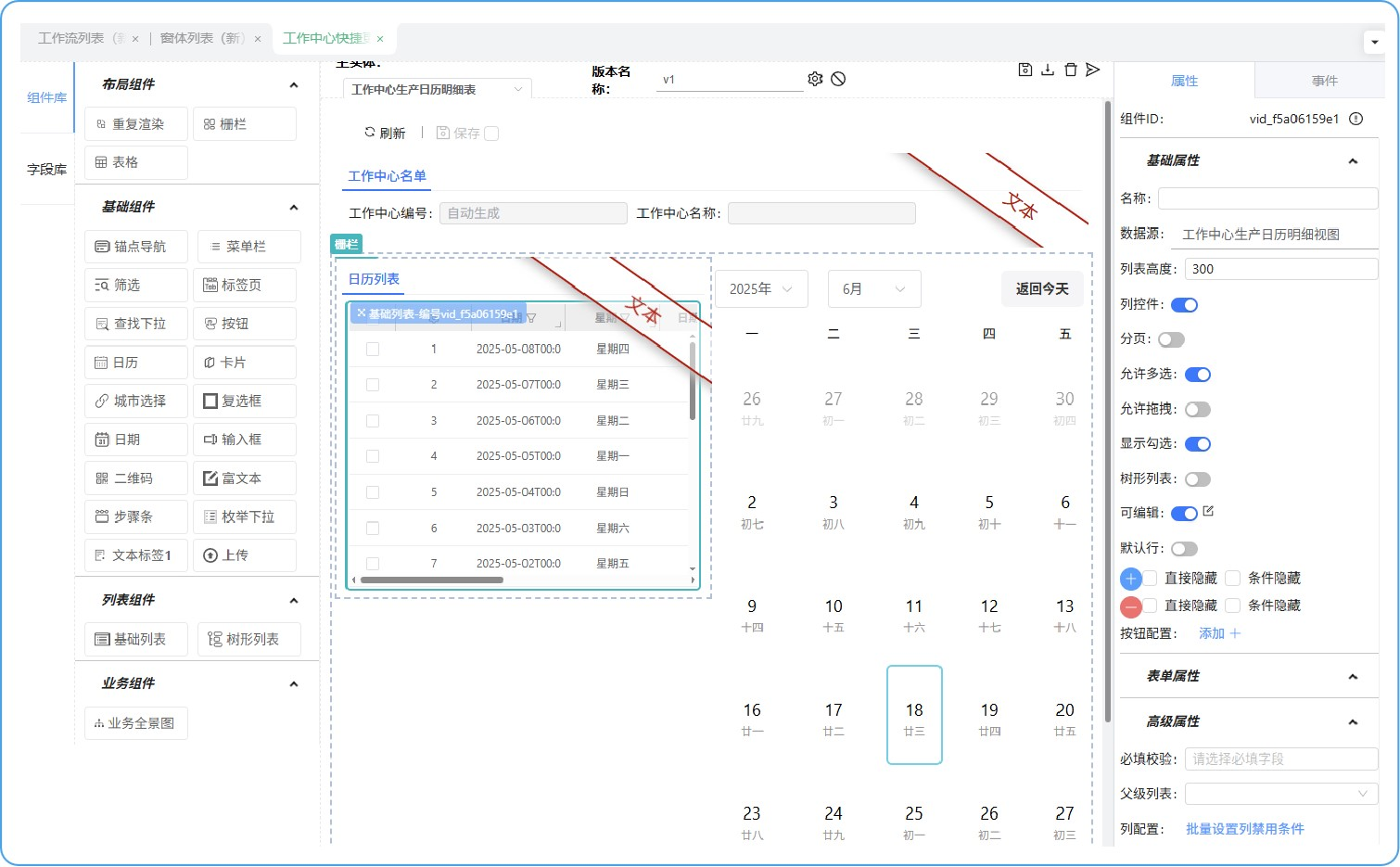Click the info icon next to 组件ID

[x=1355, y=119]
